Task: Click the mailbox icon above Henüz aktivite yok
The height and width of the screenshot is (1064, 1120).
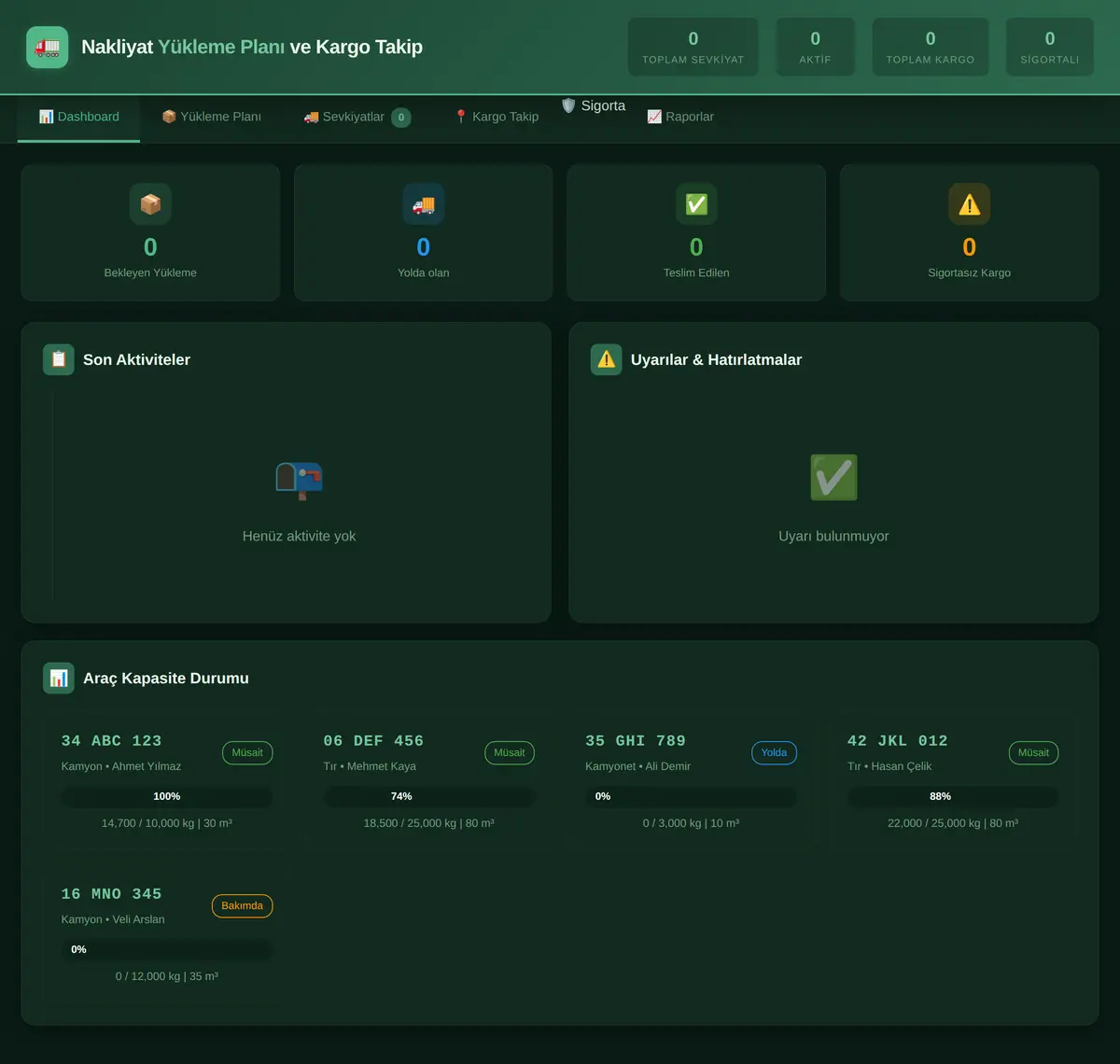Action: (299, 480)
